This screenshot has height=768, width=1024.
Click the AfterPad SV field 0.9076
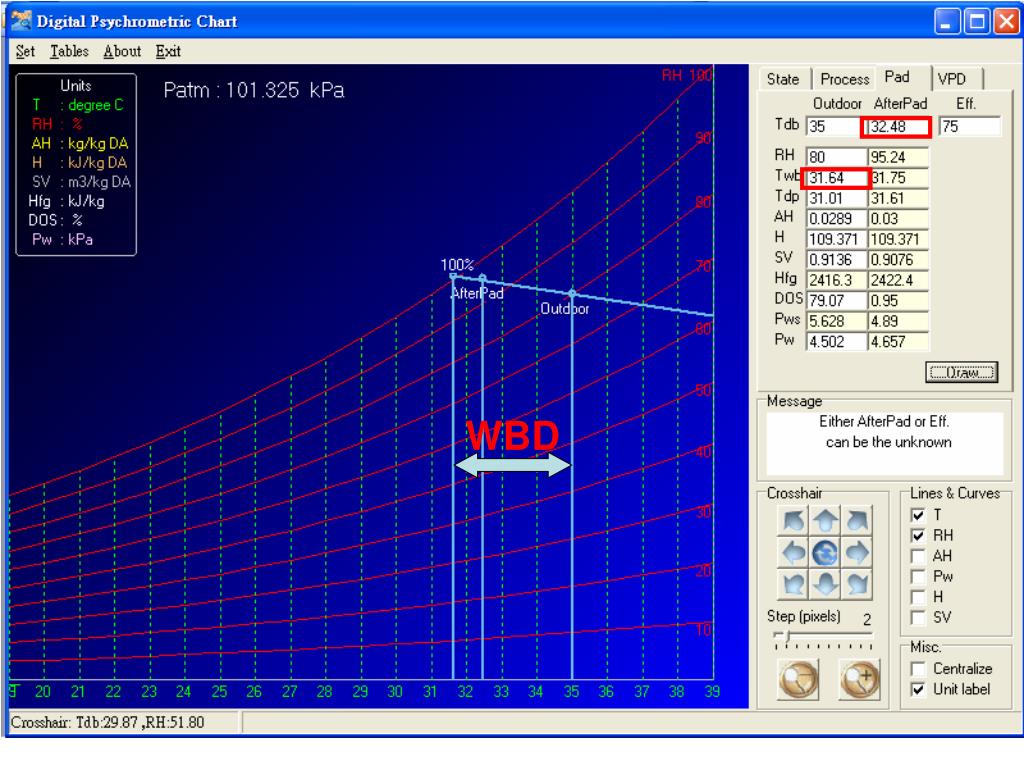click(898, 260)
